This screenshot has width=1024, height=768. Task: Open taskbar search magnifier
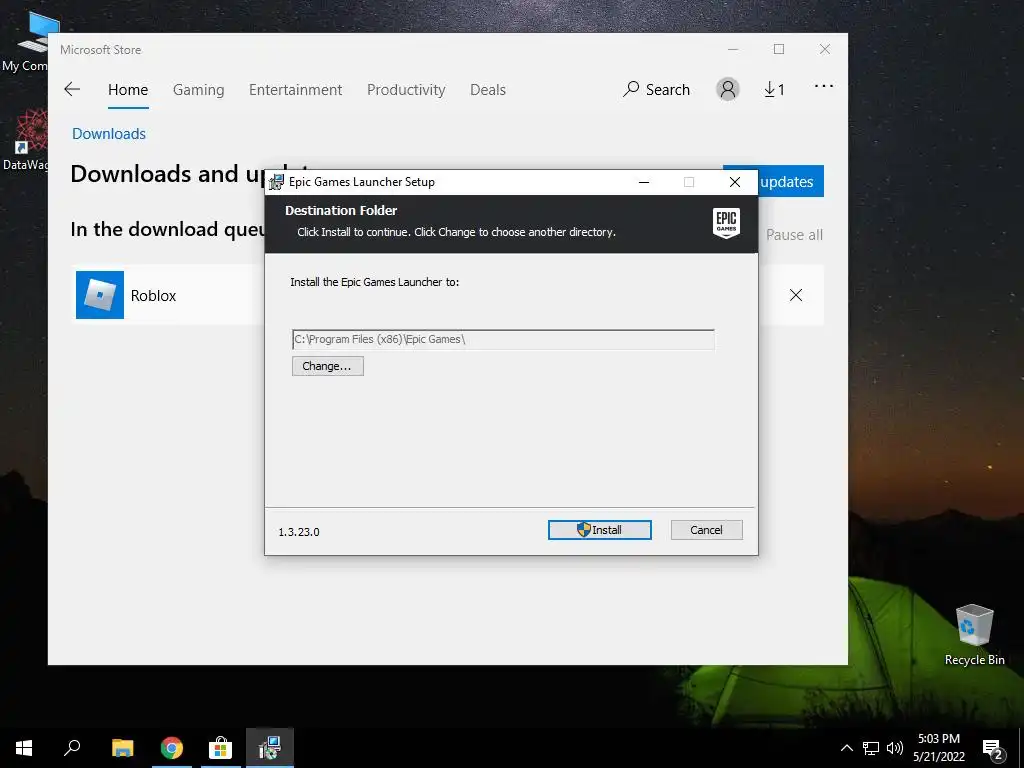tap(72, 748)
